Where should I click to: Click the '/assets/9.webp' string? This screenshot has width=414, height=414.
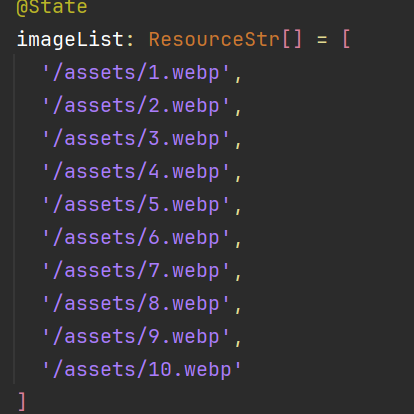(x=136, y=337)
